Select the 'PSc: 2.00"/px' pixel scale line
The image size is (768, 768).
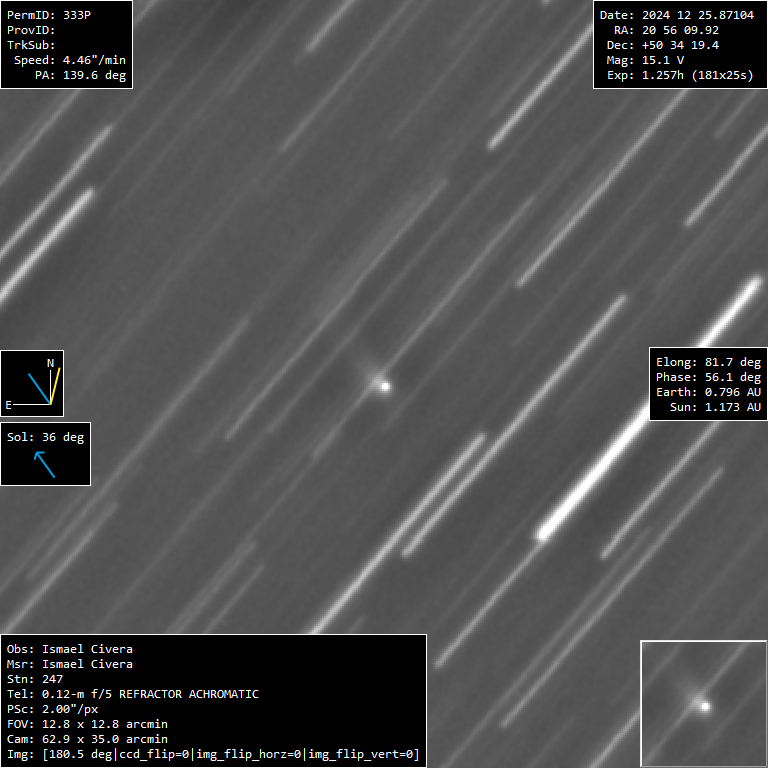[x=52, y=709]
